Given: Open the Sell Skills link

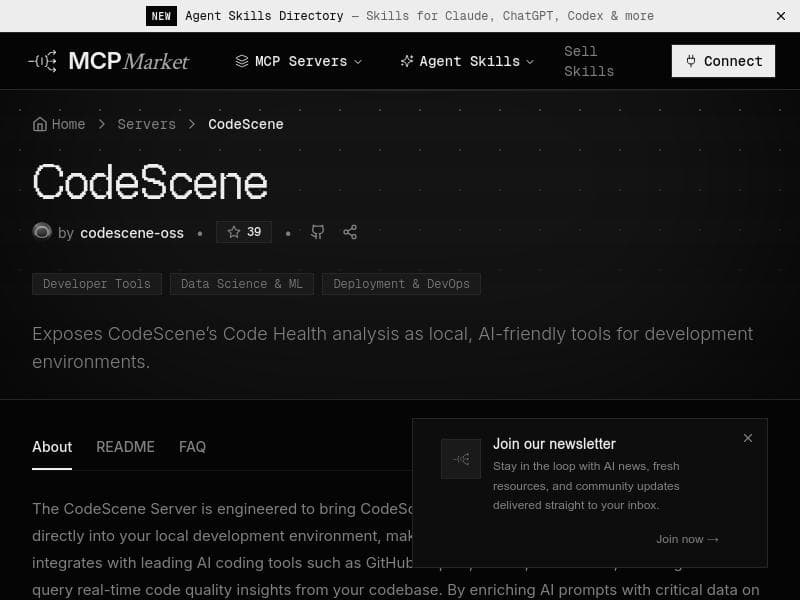Looking at the screenshot, I should pyautogui.click(x=589, y=61).
